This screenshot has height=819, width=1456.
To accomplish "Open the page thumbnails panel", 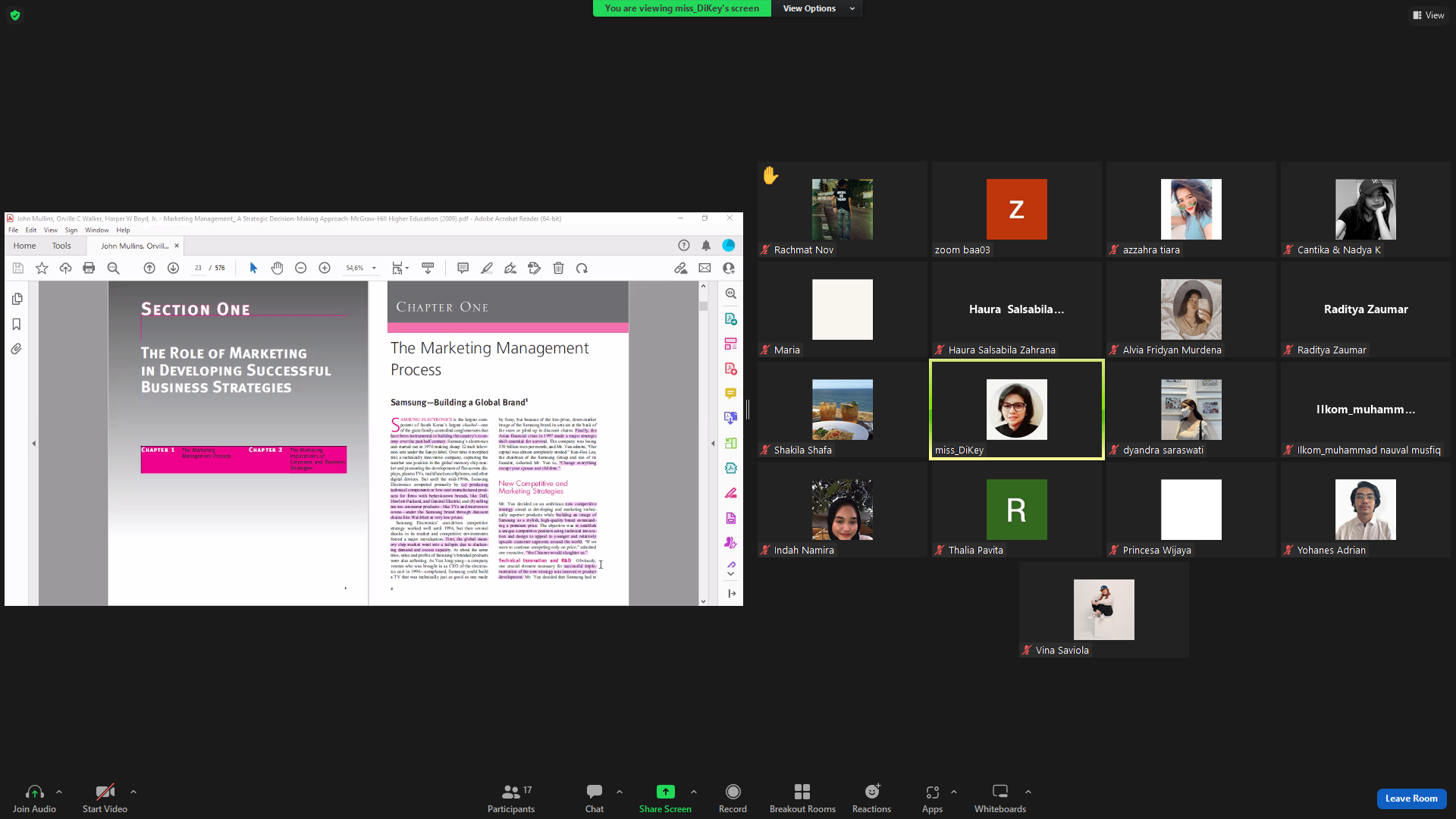I will 17,300.
